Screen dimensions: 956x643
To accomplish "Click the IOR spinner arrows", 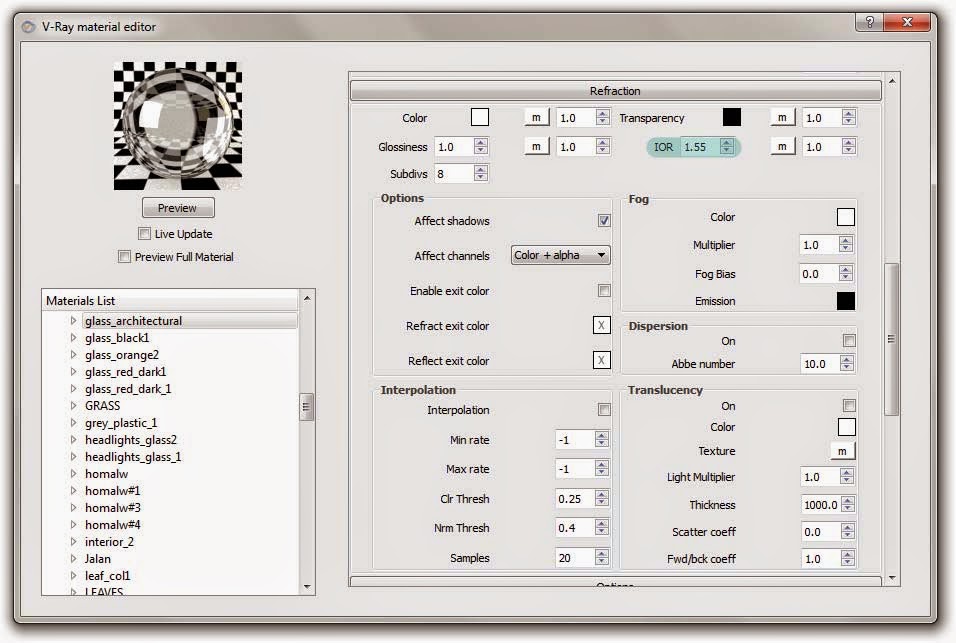I will 726,147.
